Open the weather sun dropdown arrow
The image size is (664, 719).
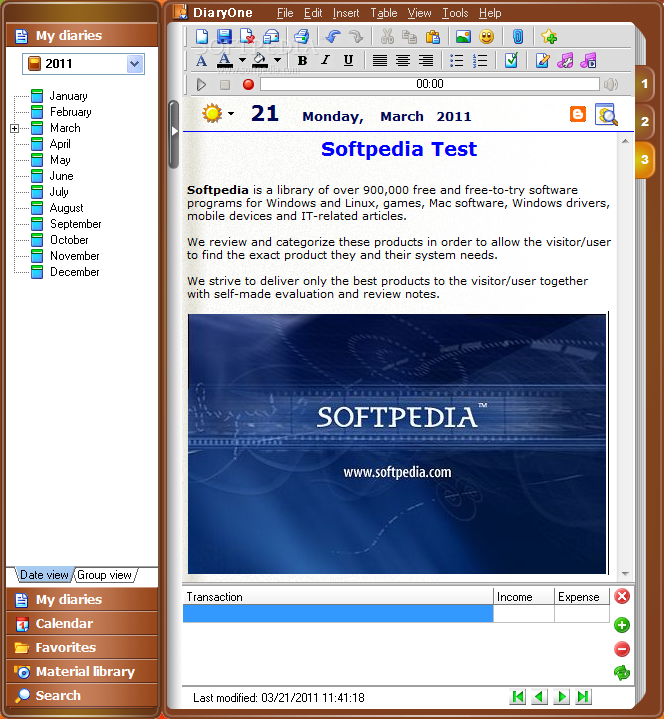[x=231, y=113]
